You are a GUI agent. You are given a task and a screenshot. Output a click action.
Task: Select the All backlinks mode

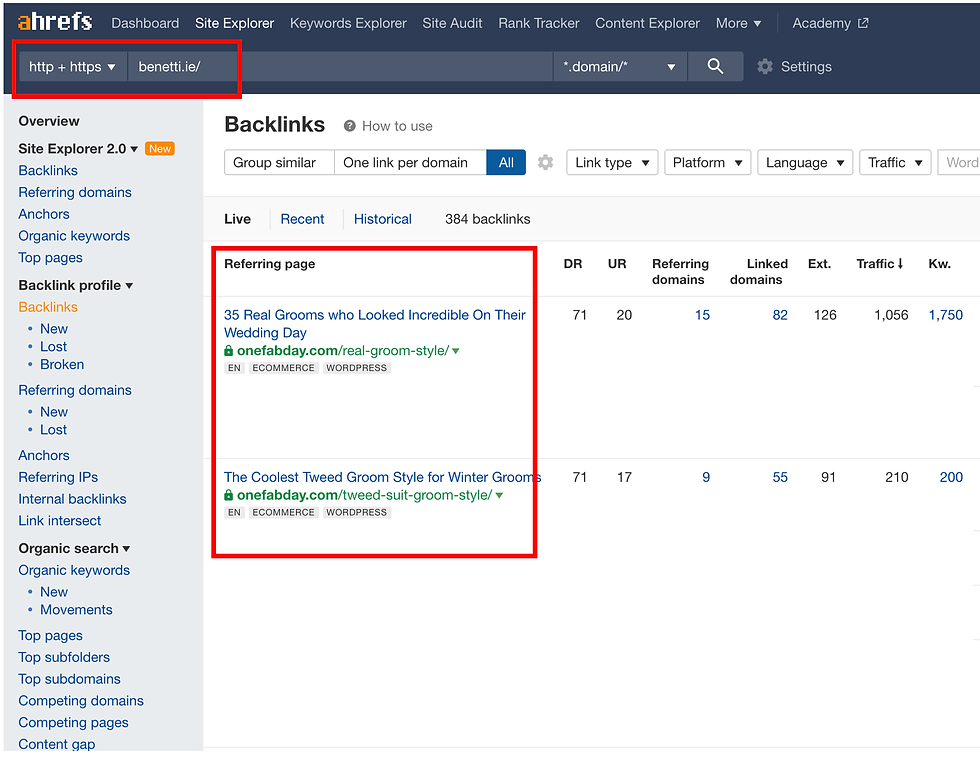pyautogui.click(x=506, y=162)
